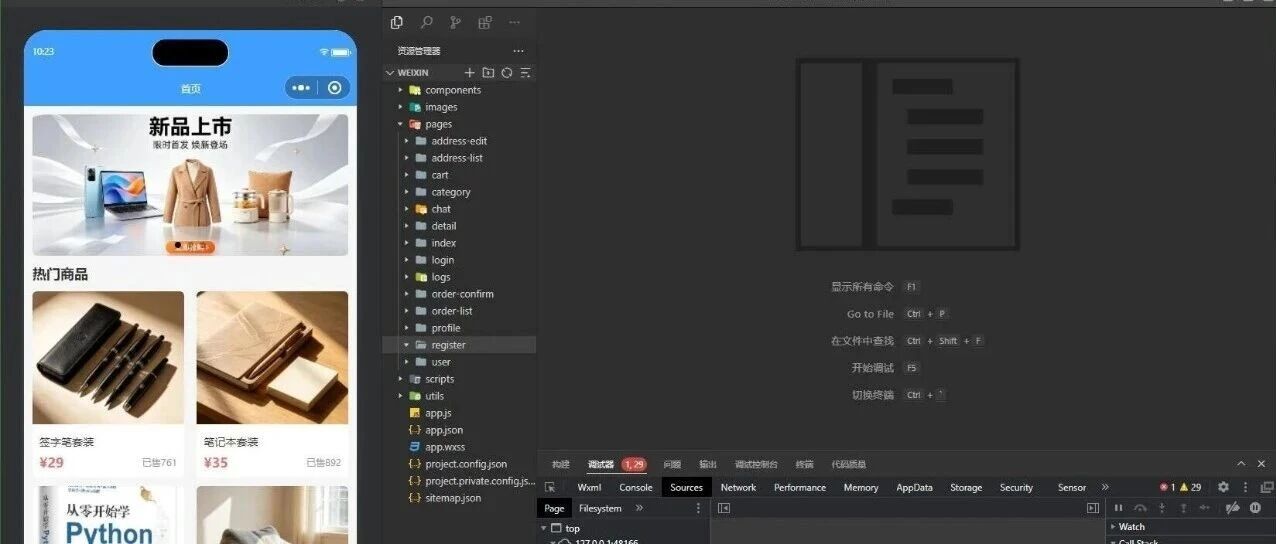This screenshot has height=544, width=1276.
Task: Click the yellow warning count 29
Action: (x=1190, y=487)
